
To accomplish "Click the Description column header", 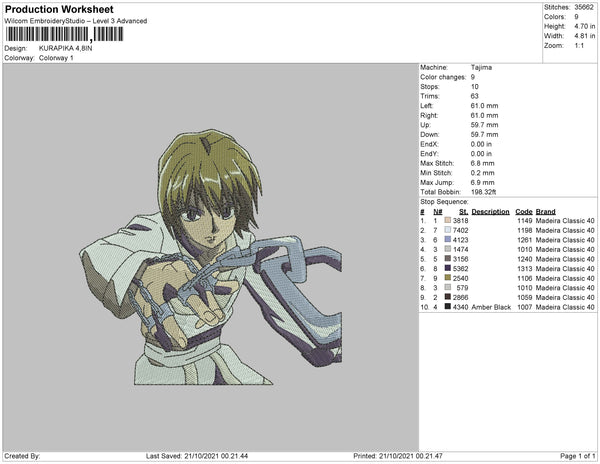I will coord(491,212).
